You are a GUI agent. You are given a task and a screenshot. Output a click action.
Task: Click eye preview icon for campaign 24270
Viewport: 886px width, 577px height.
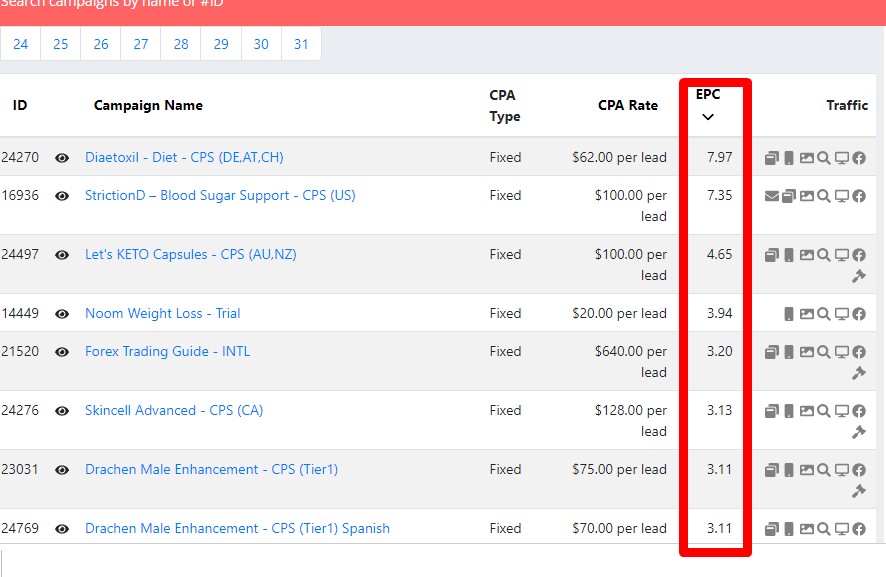tap(62, 158)
